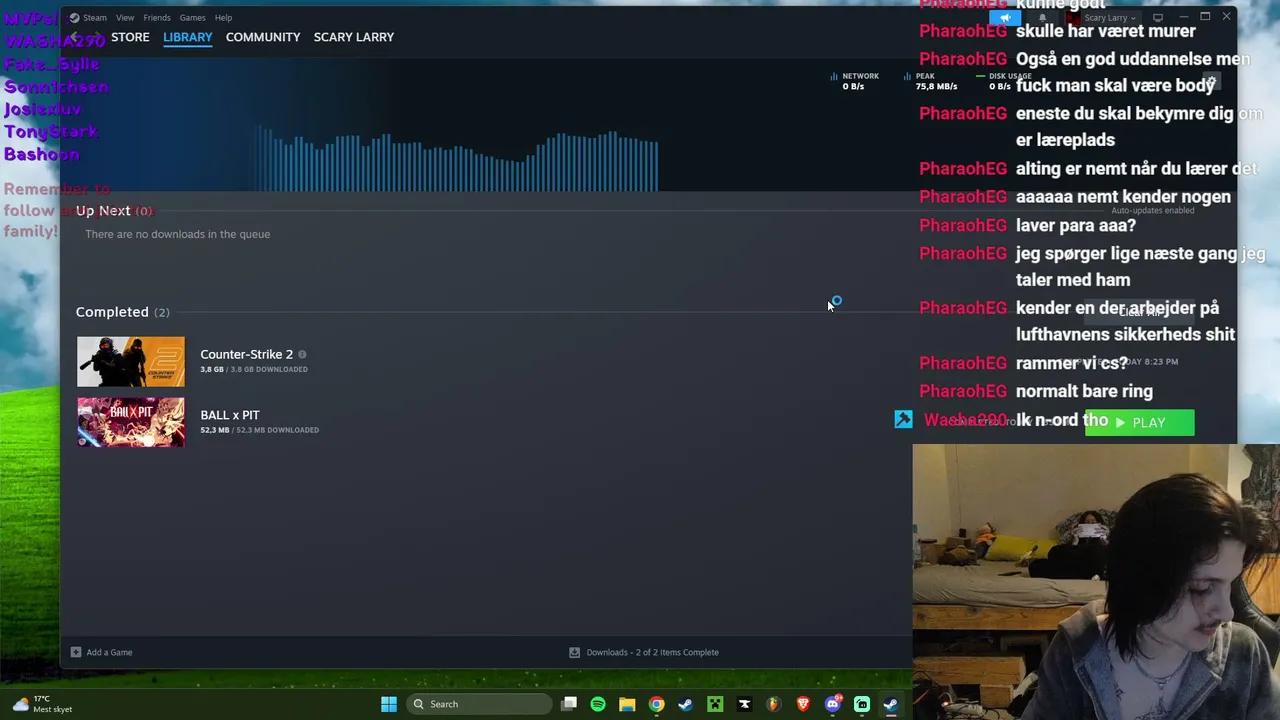1280x720 pixels.
Task: Open Google Chrome from the taskbar
Action: [656, 704]
